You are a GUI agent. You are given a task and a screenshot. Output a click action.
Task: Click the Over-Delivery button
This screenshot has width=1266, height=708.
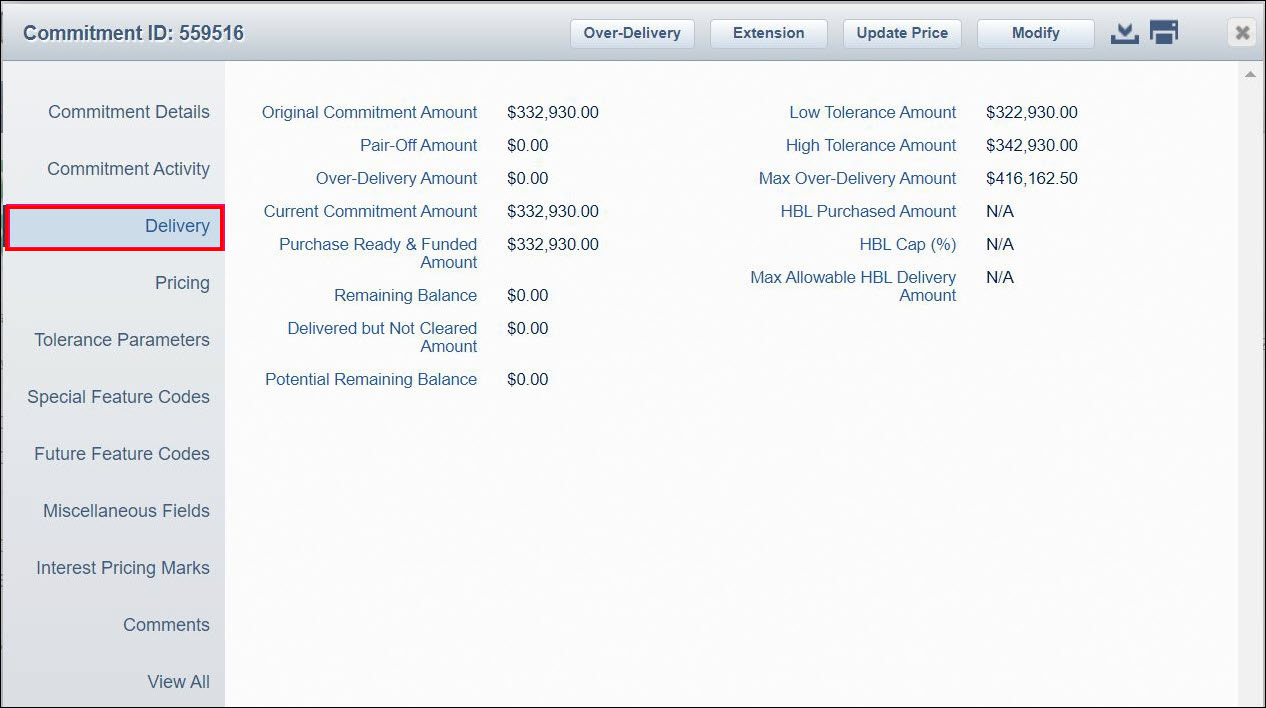(632, 33)
